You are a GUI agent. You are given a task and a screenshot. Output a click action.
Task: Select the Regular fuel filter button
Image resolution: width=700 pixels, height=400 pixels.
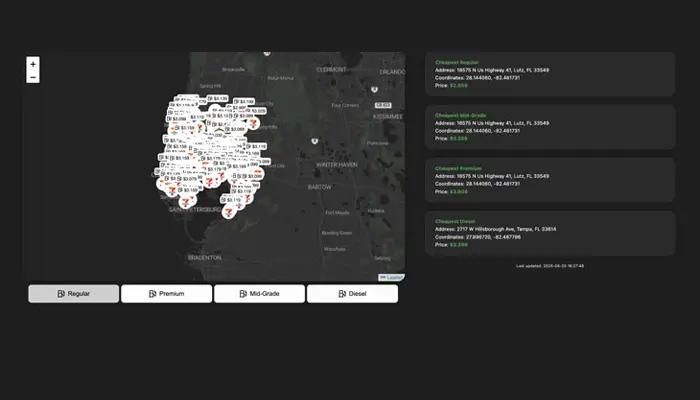[74, 294]
